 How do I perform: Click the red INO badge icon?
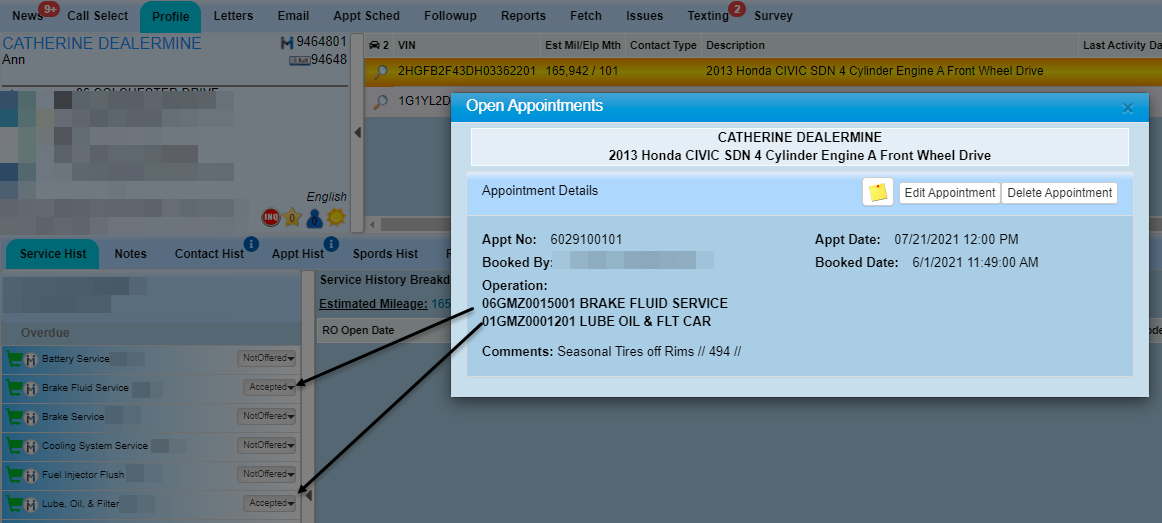tap(270, 217)
